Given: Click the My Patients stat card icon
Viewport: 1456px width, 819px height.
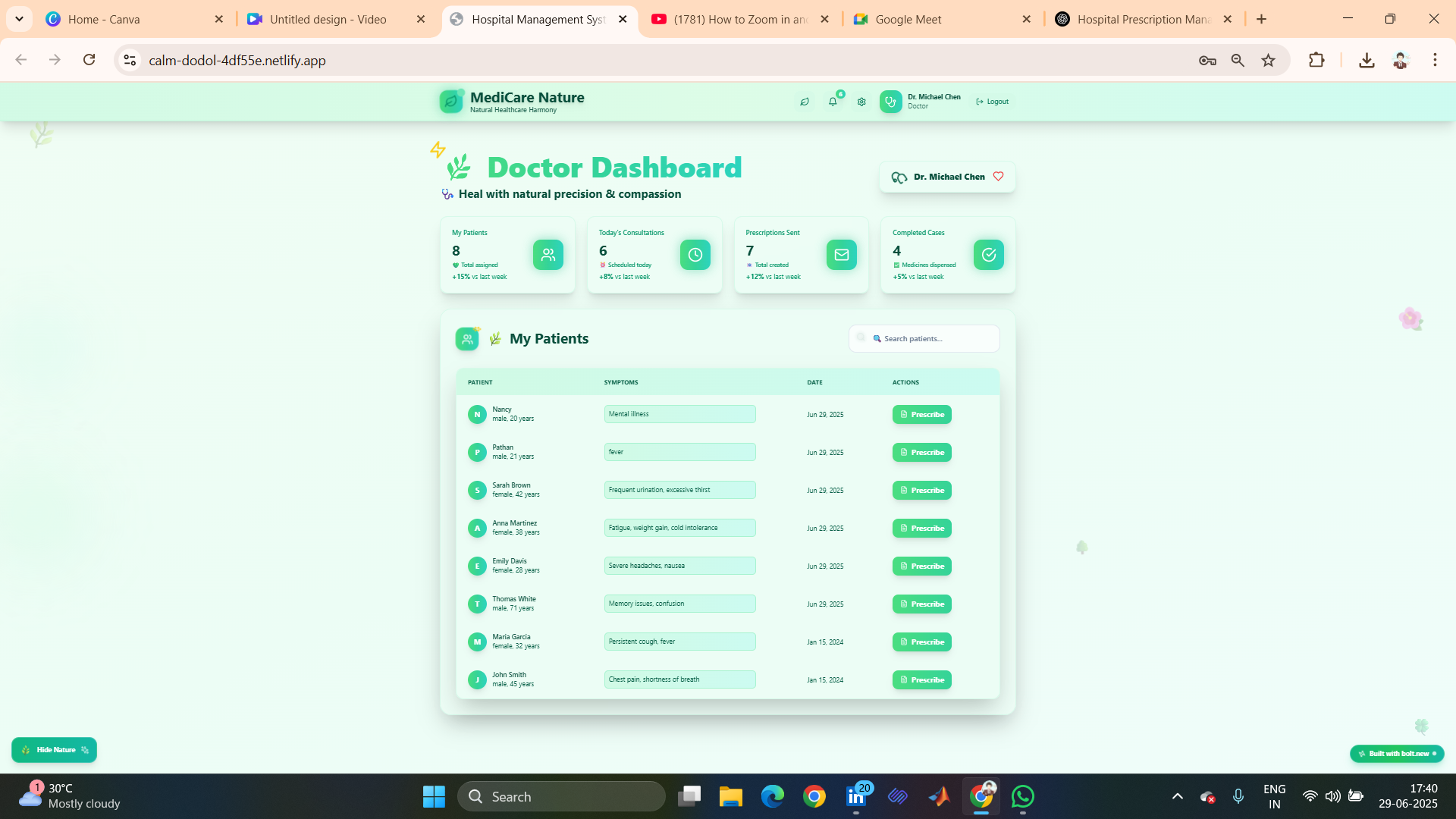Looking at the screenshot, I should pos(548,255).
